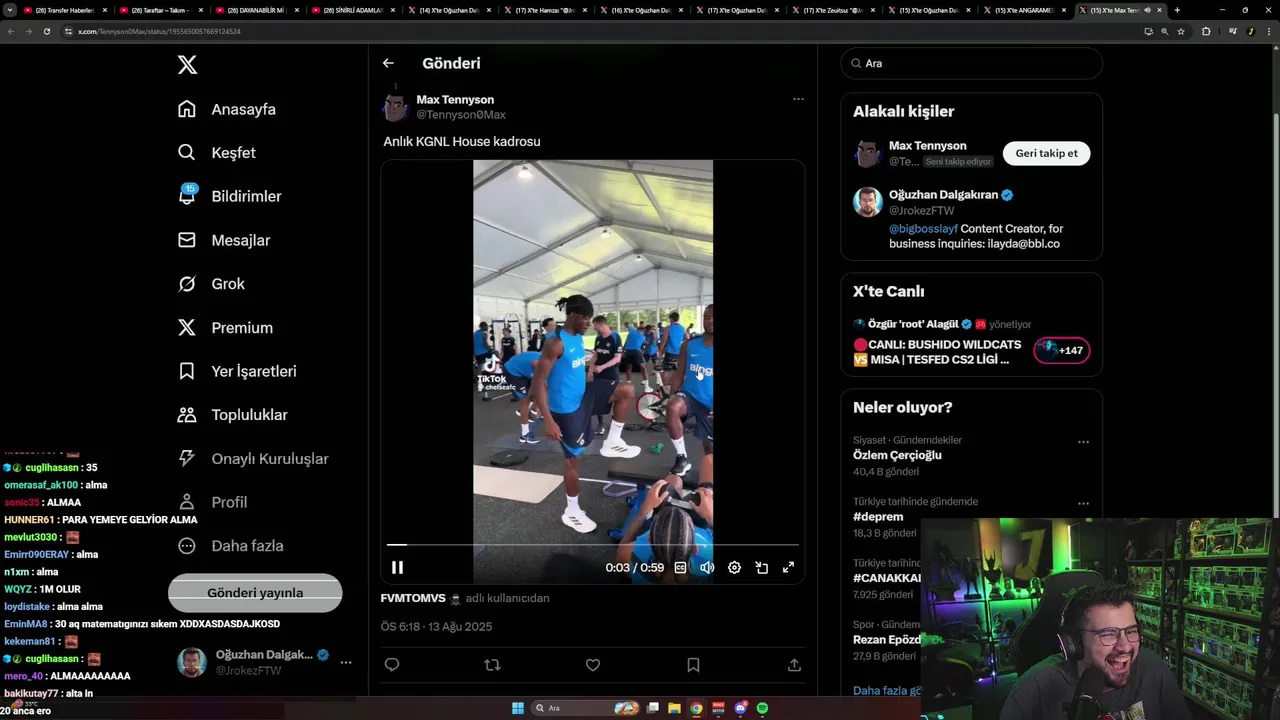Open #deprem trending topic
The width and height of the screenshot is (1280, 720).
pyautogui.click(x=878, y=517)
